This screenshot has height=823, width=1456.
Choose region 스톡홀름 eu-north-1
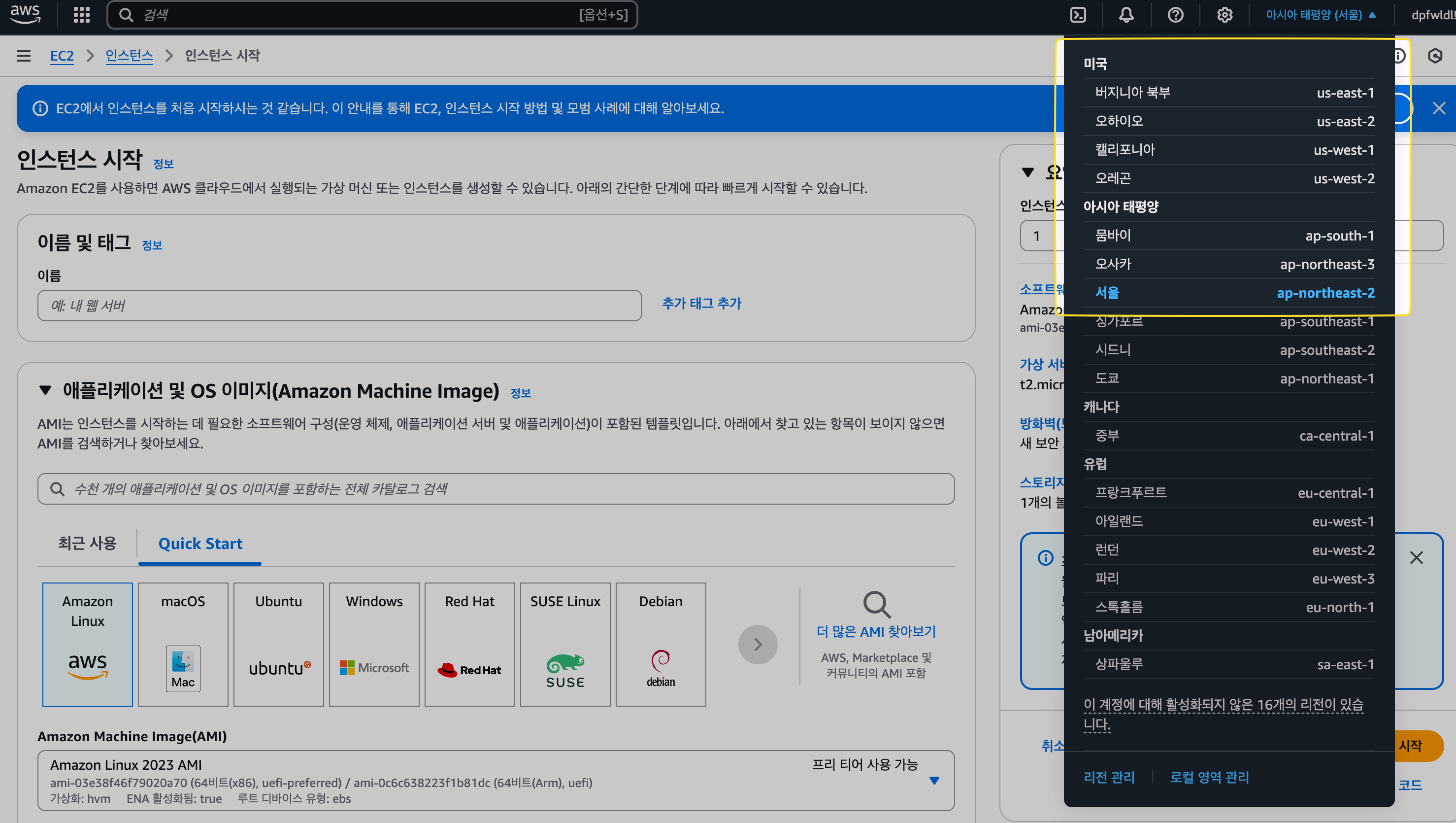click(1229, 607)
